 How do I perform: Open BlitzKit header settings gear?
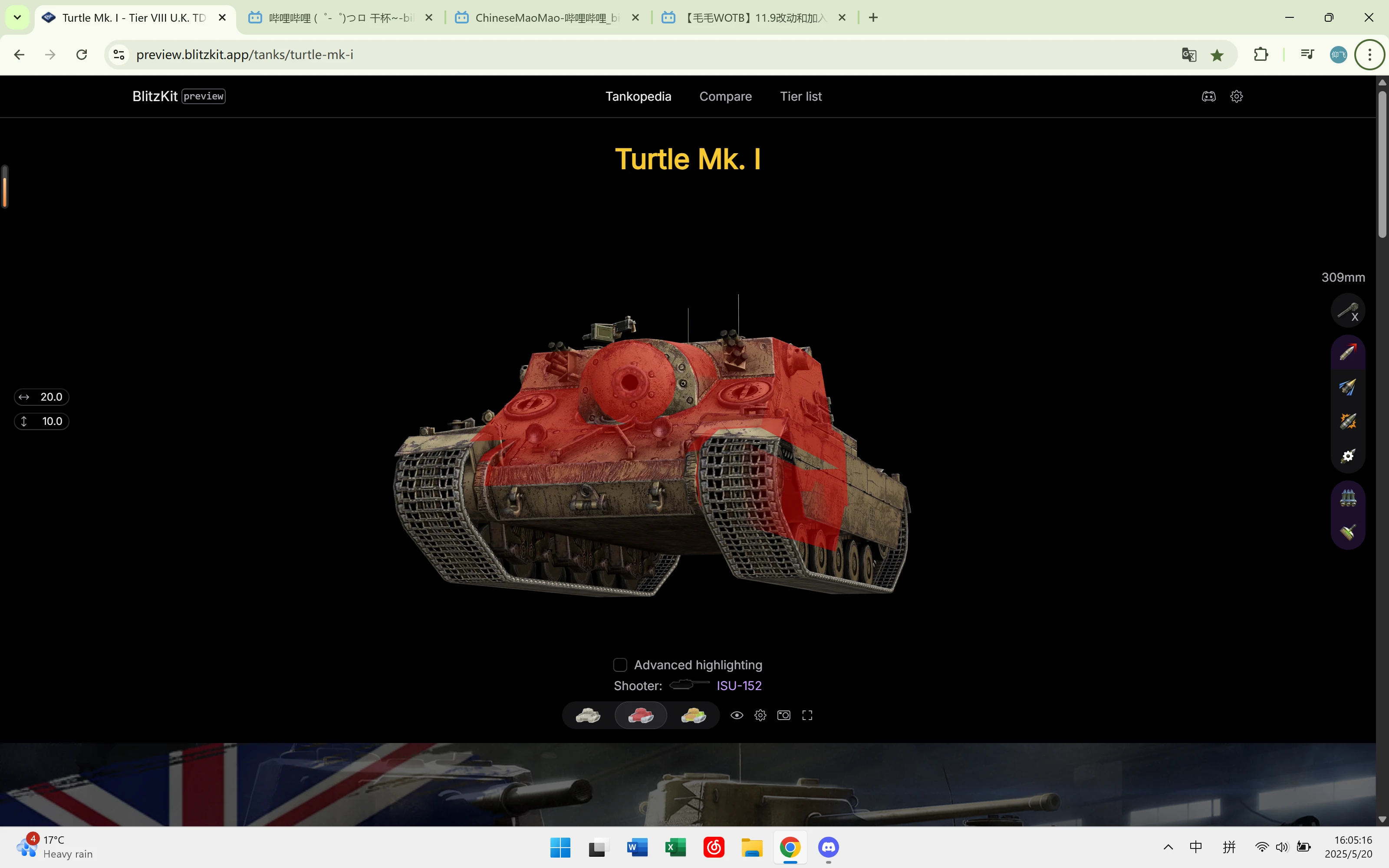[x=1237, y=96]
